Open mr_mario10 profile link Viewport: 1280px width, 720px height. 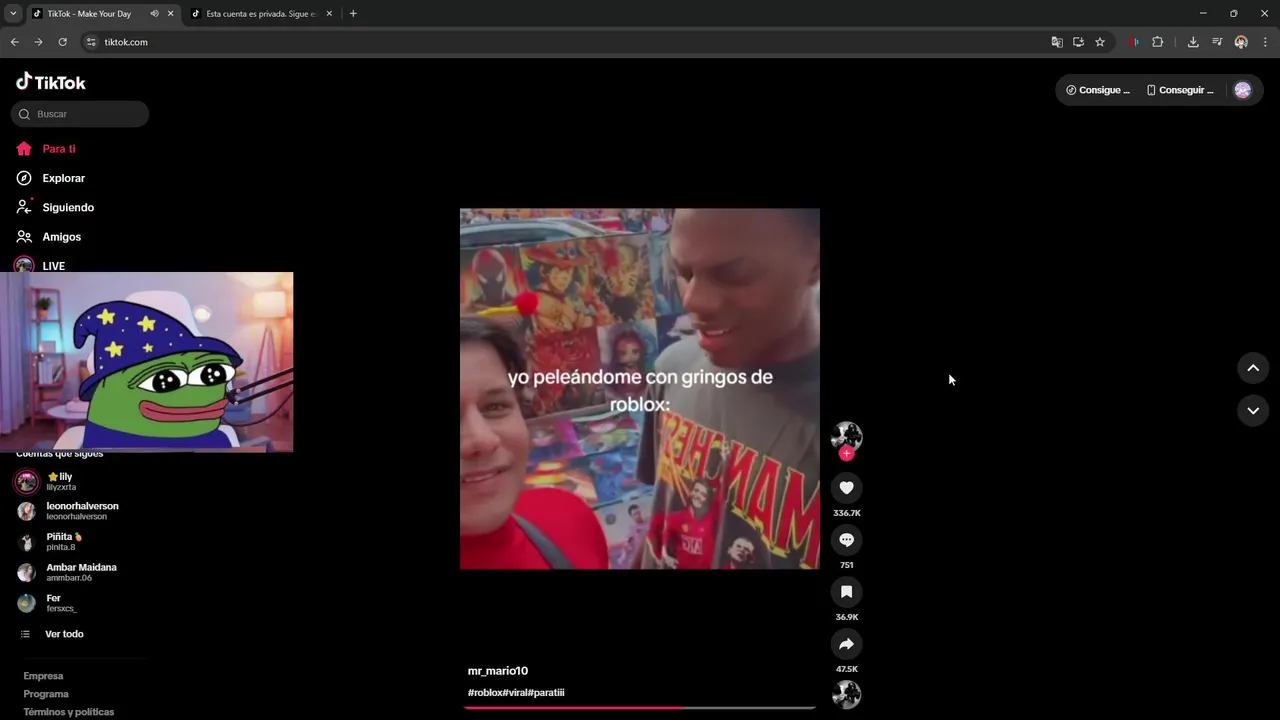click(x=498, y=671)
